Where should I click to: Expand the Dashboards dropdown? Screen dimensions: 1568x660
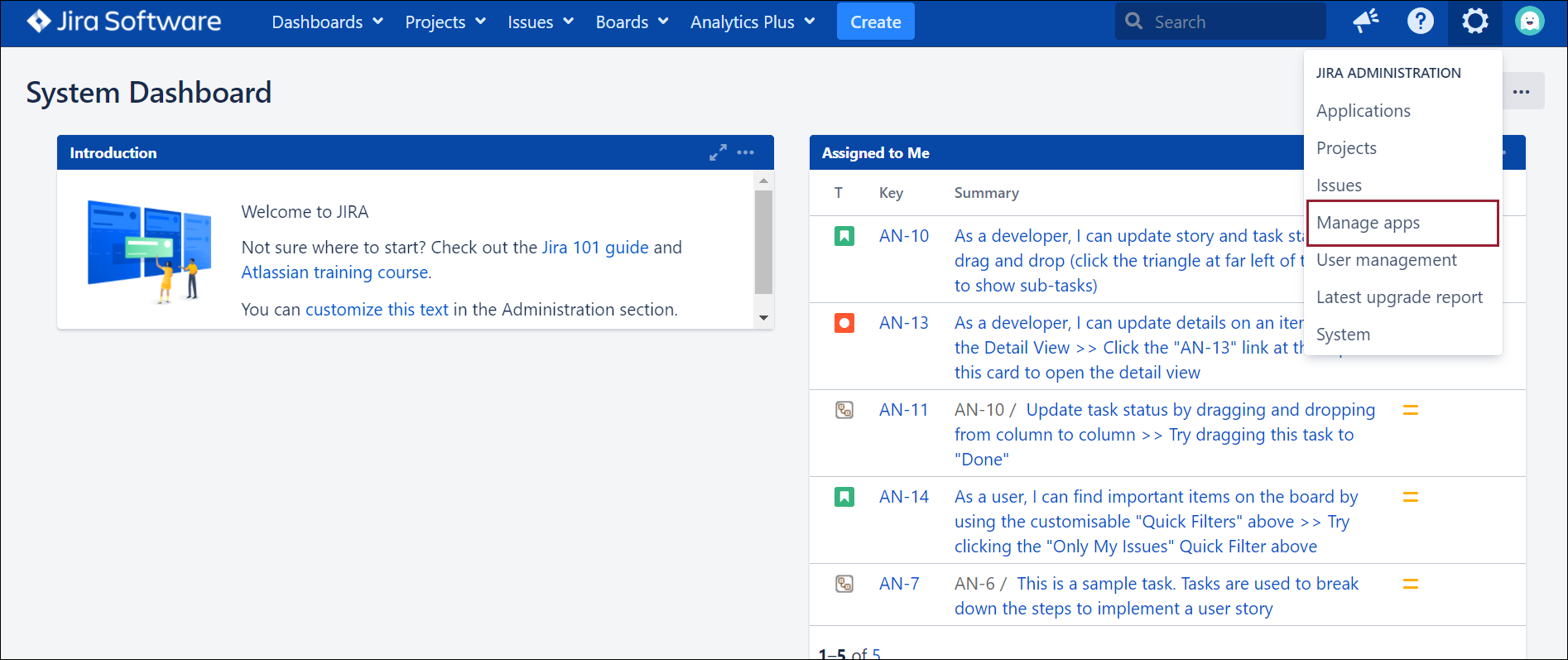click(328, 22)
